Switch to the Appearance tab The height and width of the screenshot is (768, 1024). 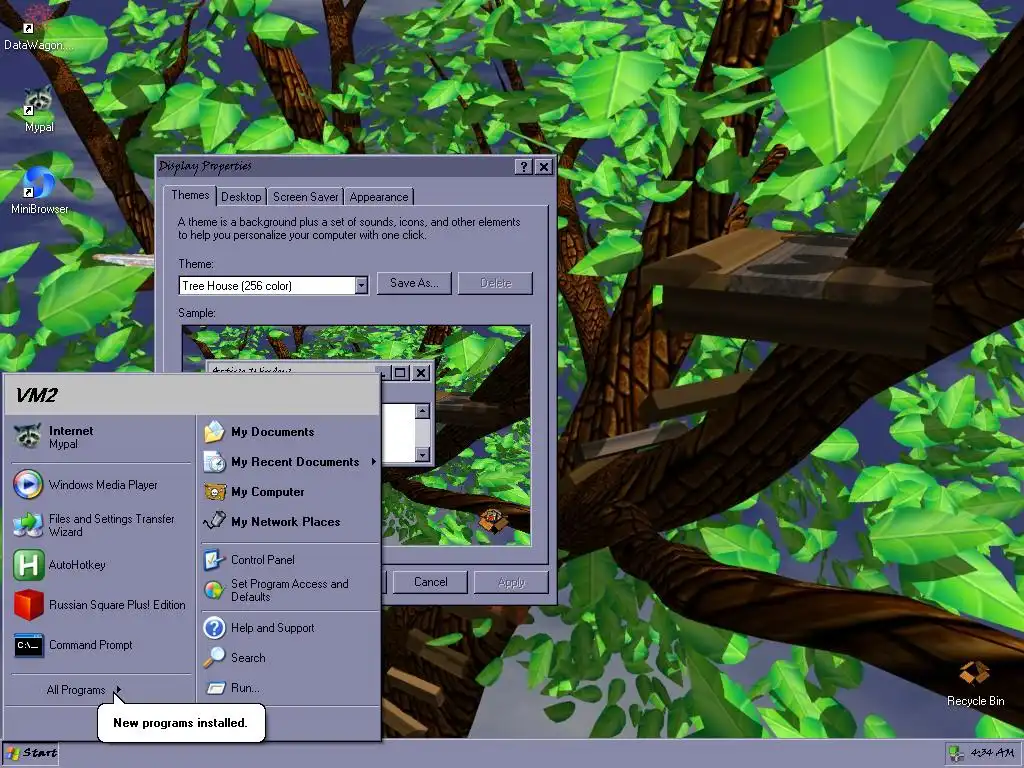[x=379, y=197]
